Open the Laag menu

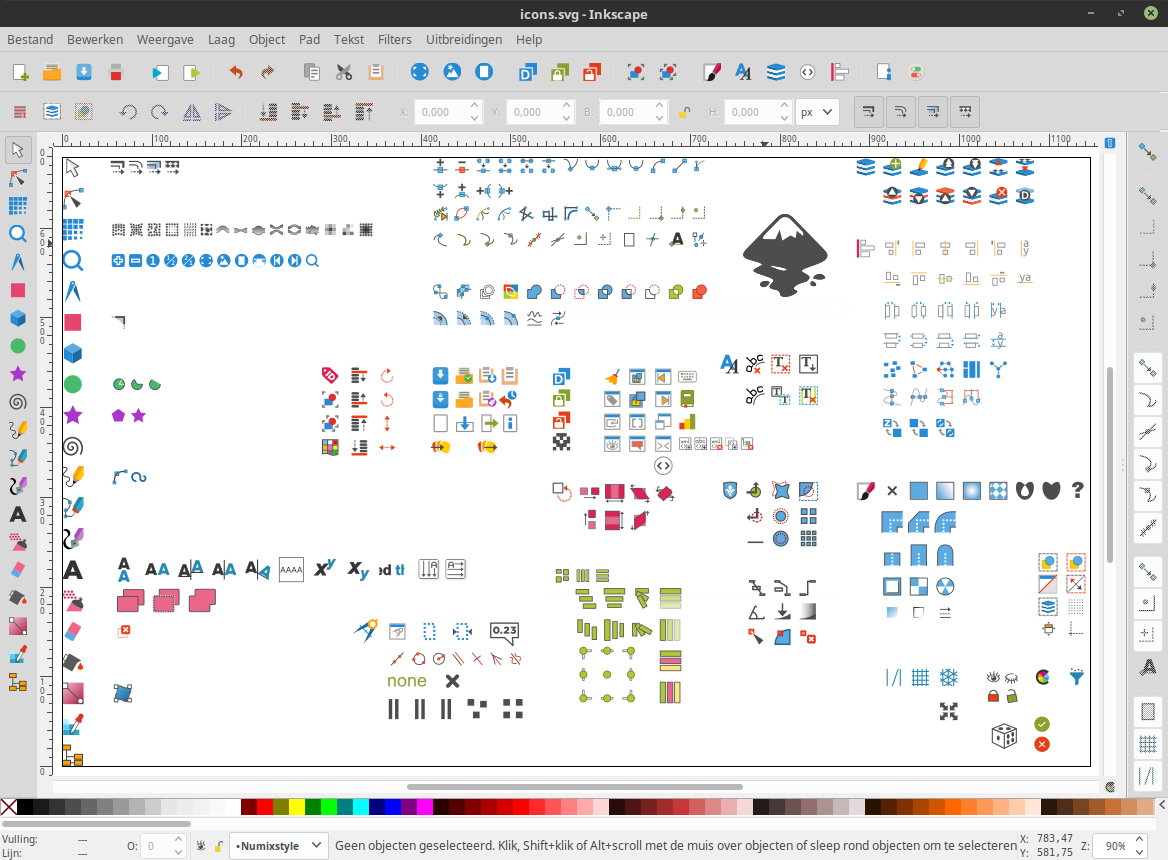coord(221,39)
